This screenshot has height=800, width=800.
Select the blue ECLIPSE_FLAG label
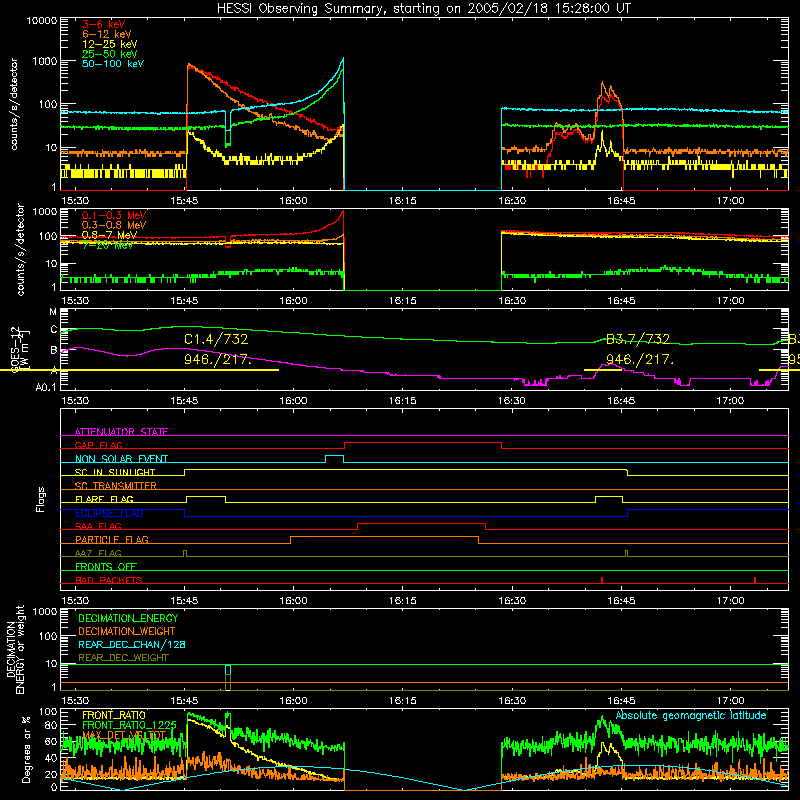[x=109, y=513]
